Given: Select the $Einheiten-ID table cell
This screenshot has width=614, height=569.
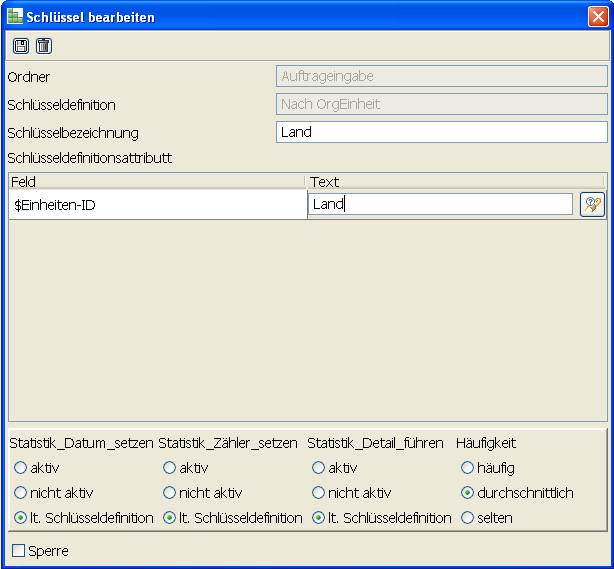Looking at the screenshot, I should pos(156,204).
